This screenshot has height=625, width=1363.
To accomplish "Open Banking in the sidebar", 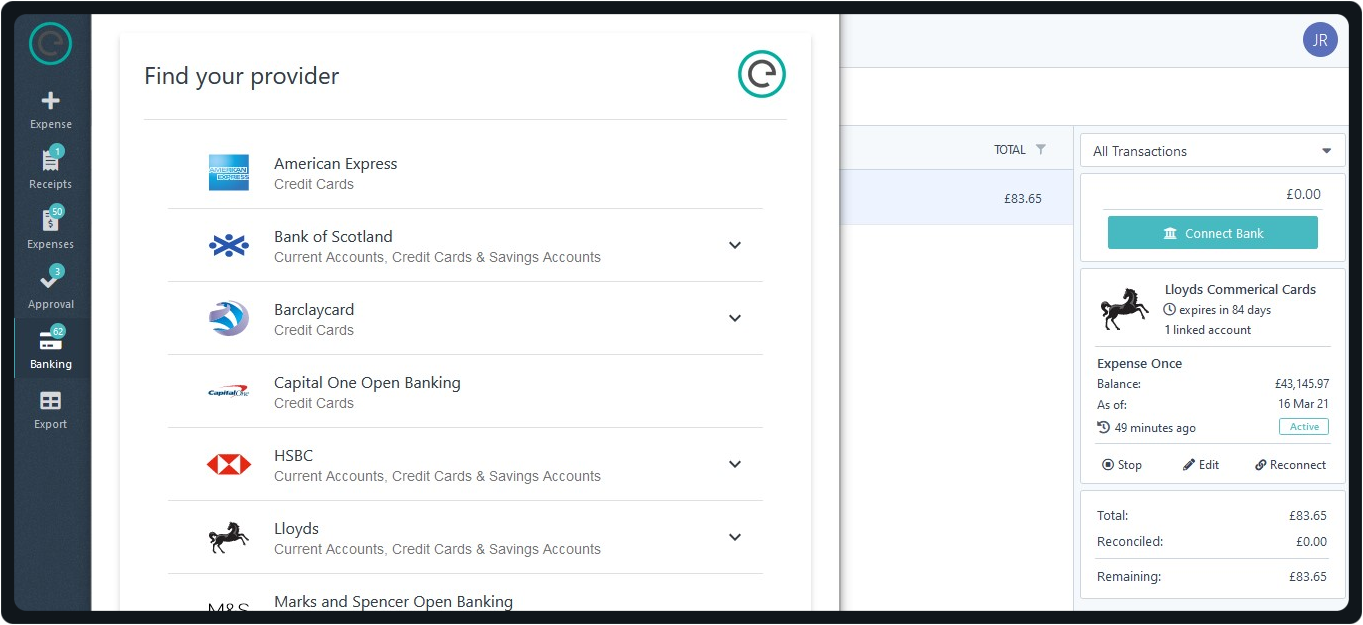I will (x=50, y=349).
